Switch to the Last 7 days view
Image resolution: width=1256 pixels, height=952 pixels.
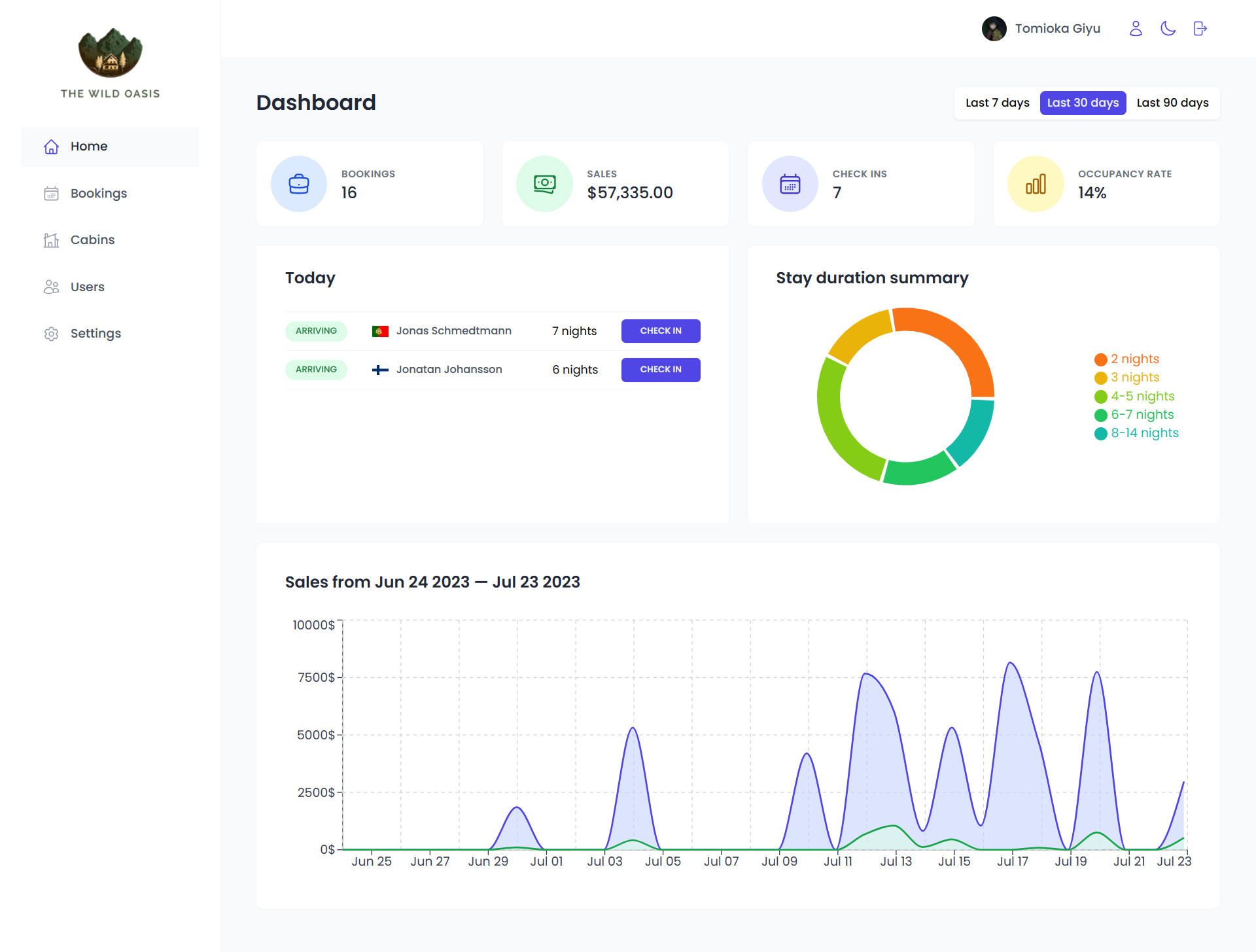click(x=997, y=103)
